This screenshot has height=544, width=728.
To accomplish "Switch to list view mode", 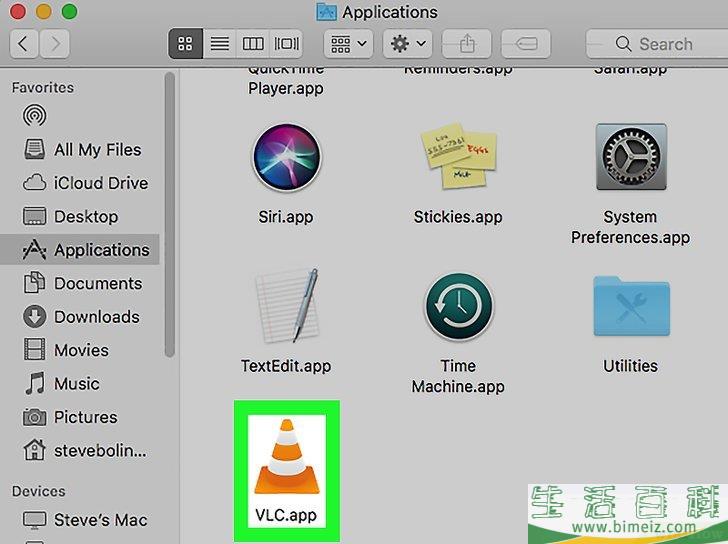I will click(219, 44).
